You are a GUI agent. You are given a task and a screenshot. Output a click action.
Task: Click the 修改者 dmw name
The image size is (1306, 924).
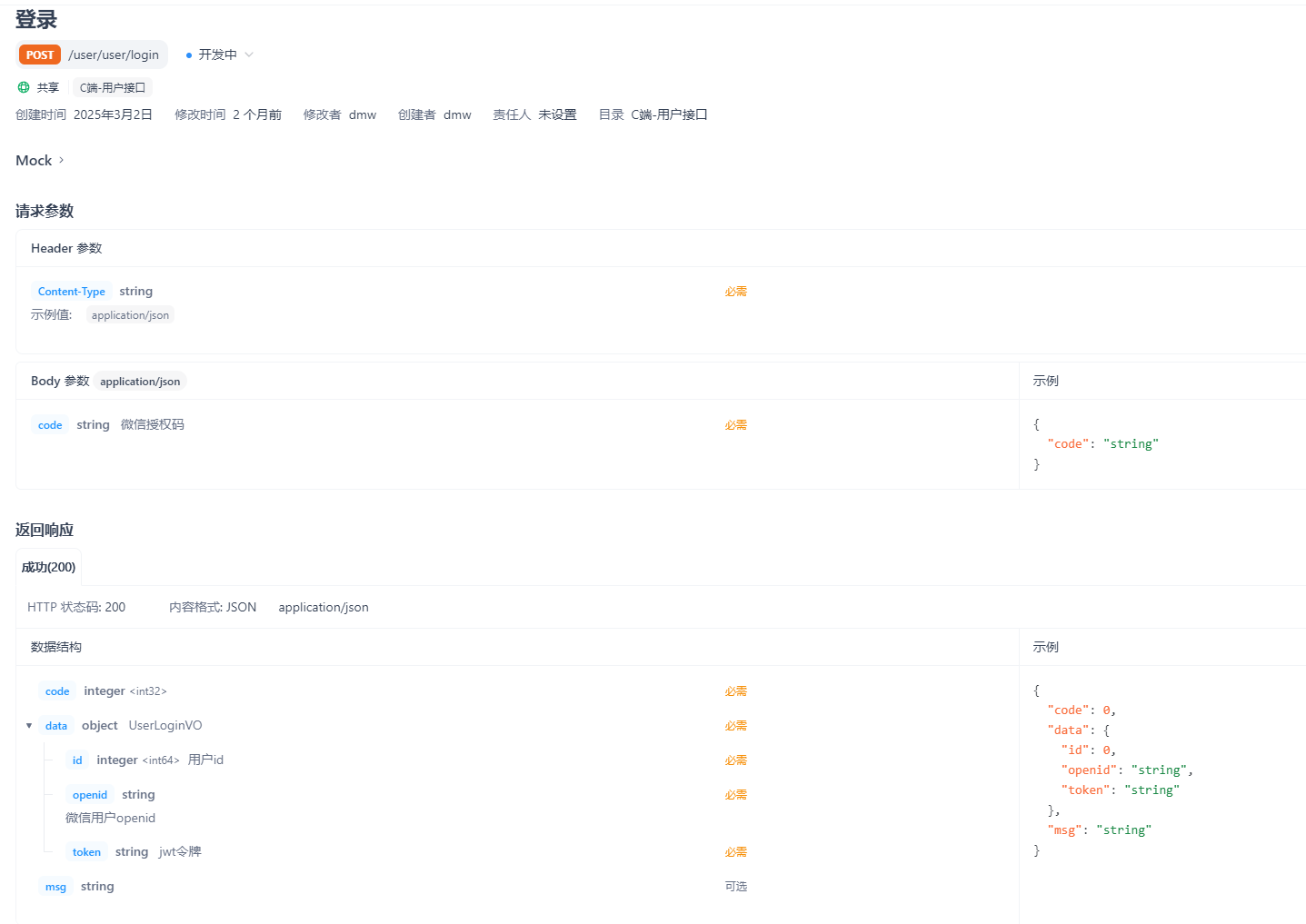click(363, 114)
